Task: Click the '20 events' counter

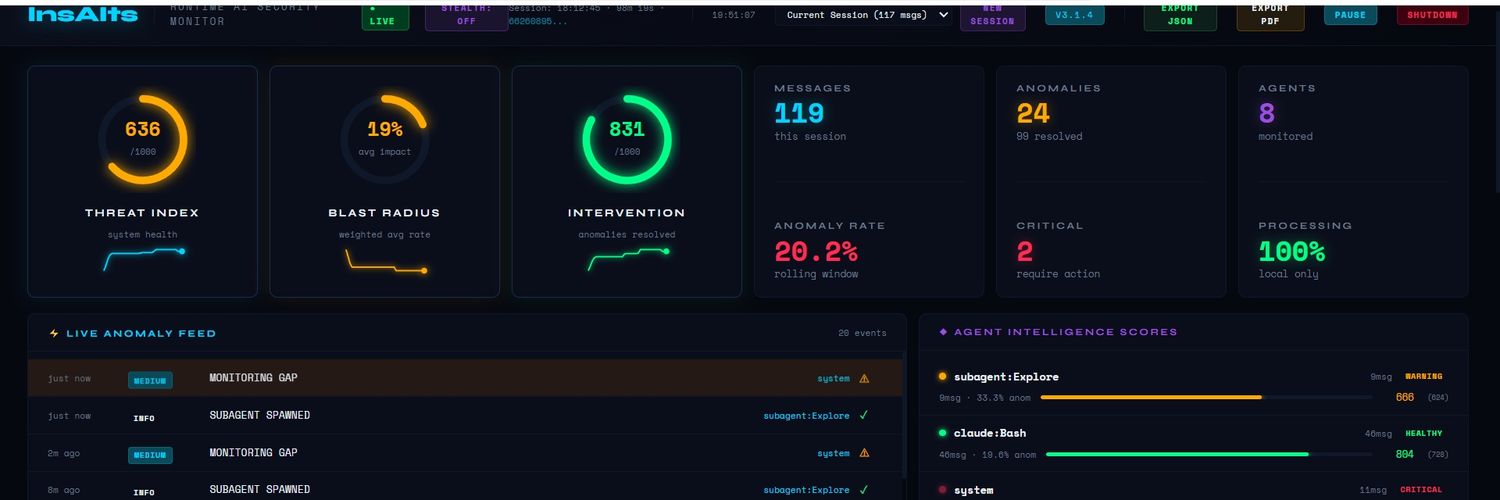Action: point(862,333)
